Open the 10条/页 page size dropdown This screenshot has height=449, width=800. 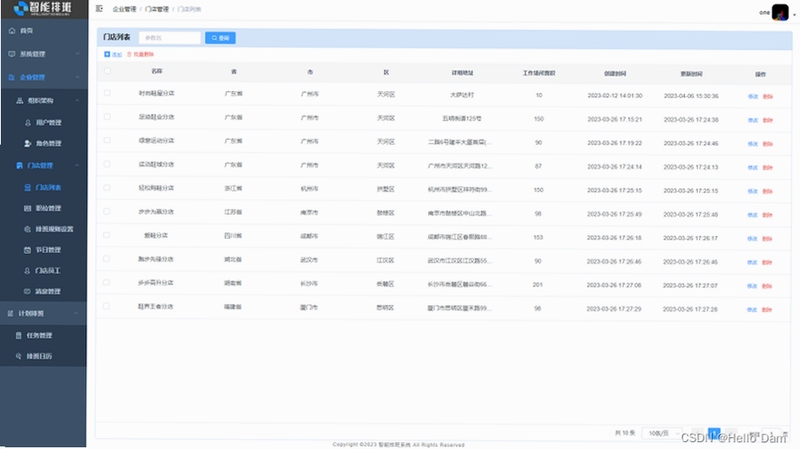tap(662, 433)
